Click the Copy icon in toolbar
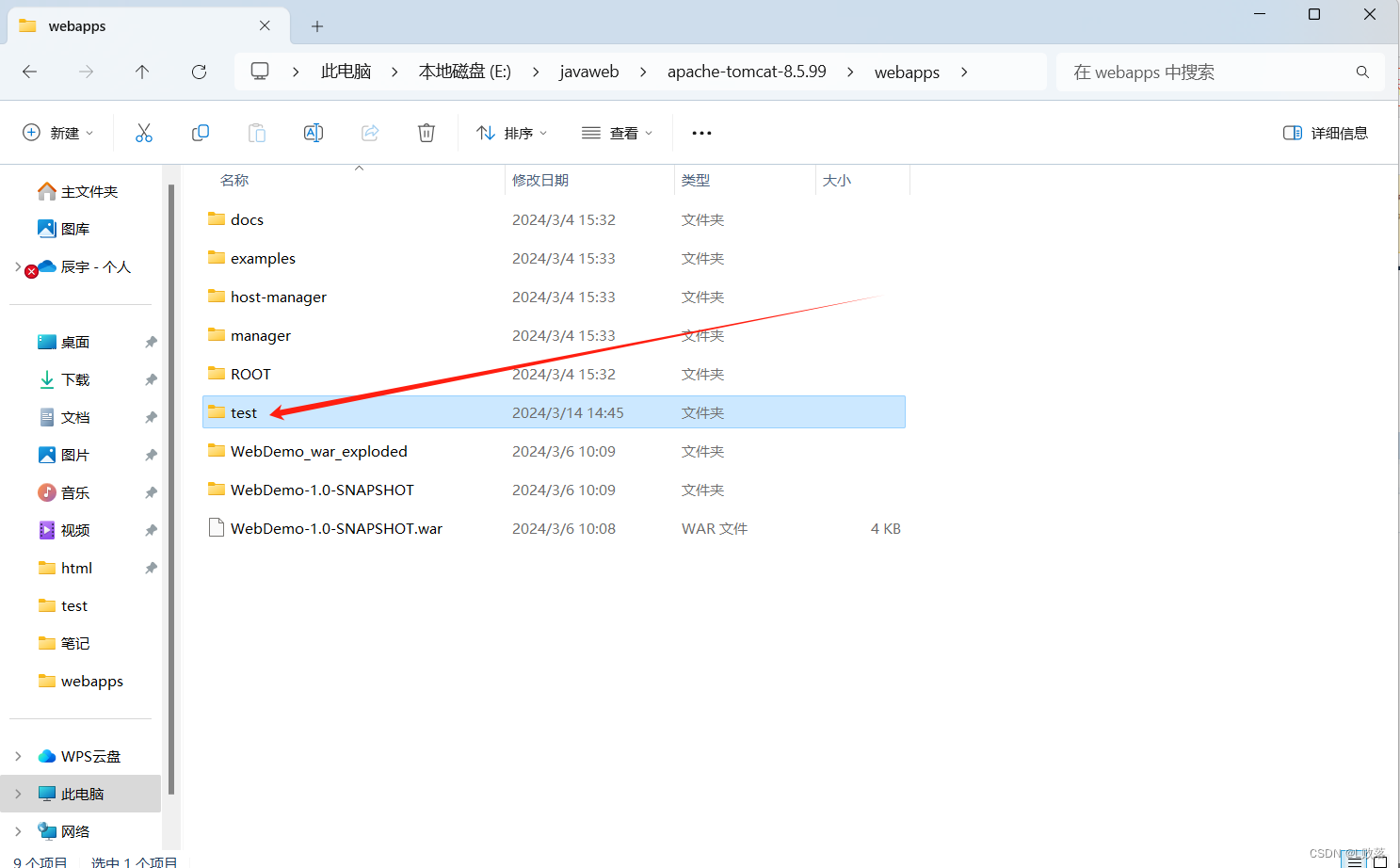 (201, 133)
